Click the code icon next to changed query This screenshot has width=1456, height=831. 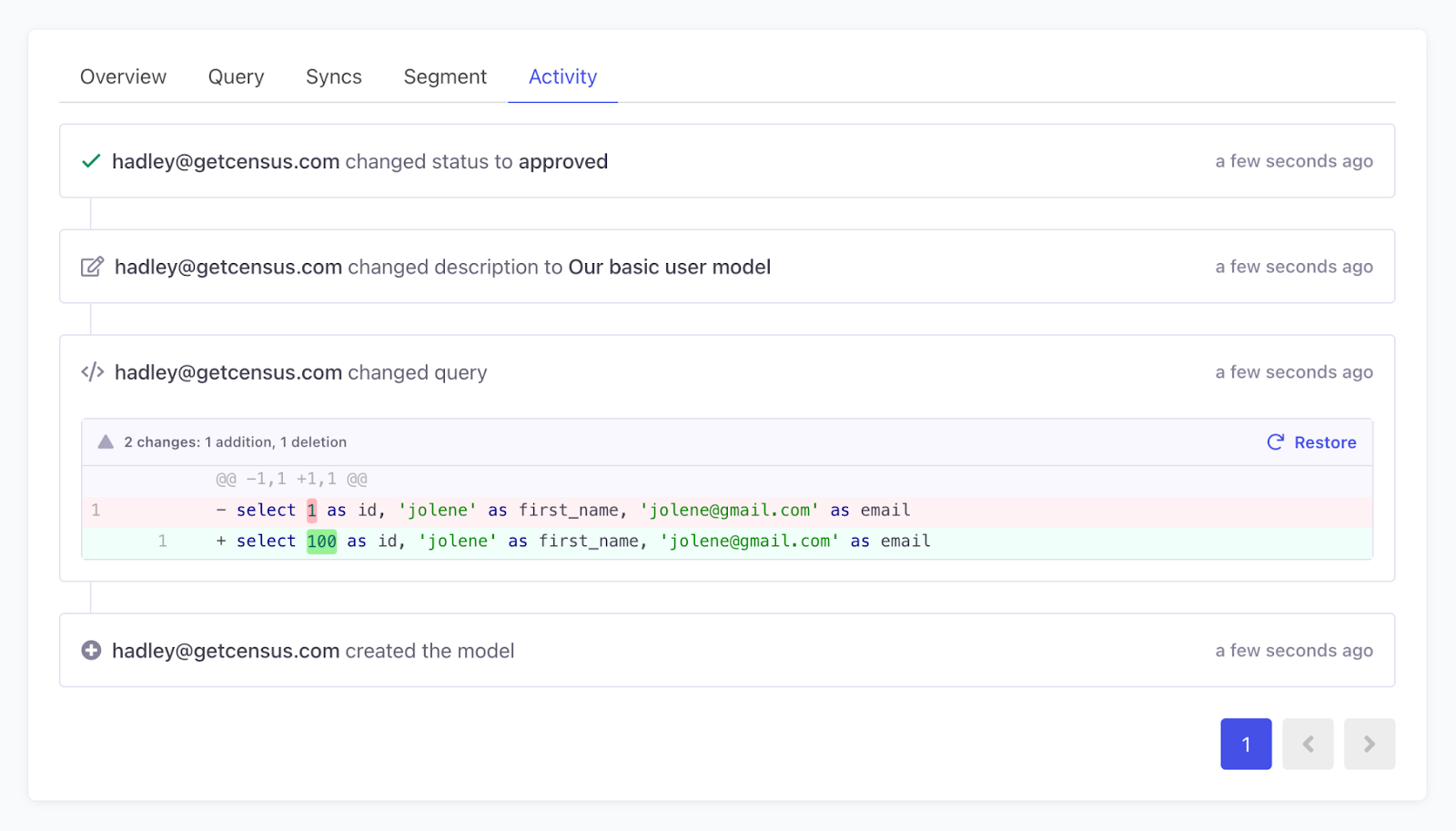92,371
